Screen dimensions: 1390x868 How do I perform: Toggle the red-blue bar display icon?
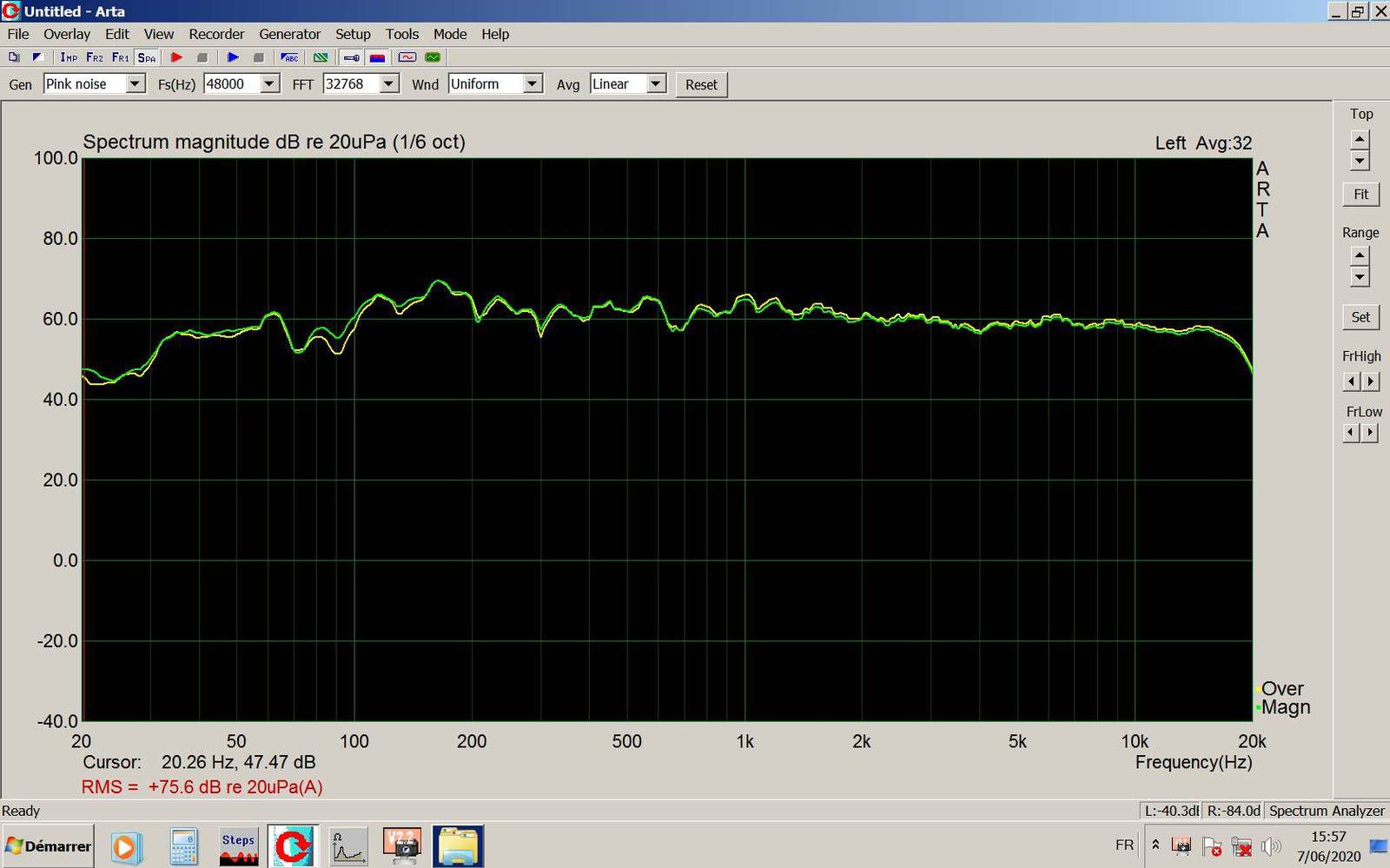(377, 57)
